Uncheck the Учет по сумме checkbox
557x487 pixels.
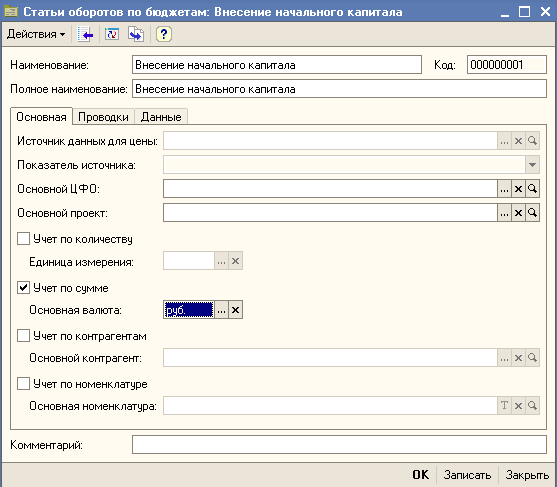click(23, 287)
